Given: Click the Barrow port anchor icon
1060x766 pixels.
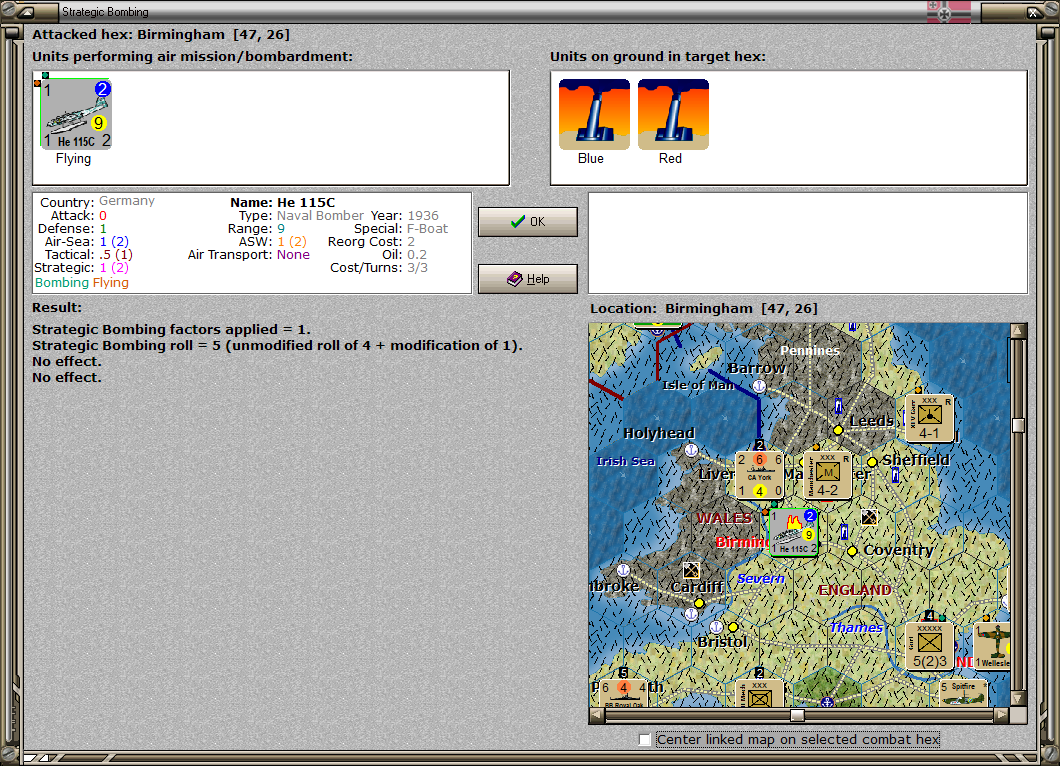Looking at the screenshot, I should click(759, 386).
